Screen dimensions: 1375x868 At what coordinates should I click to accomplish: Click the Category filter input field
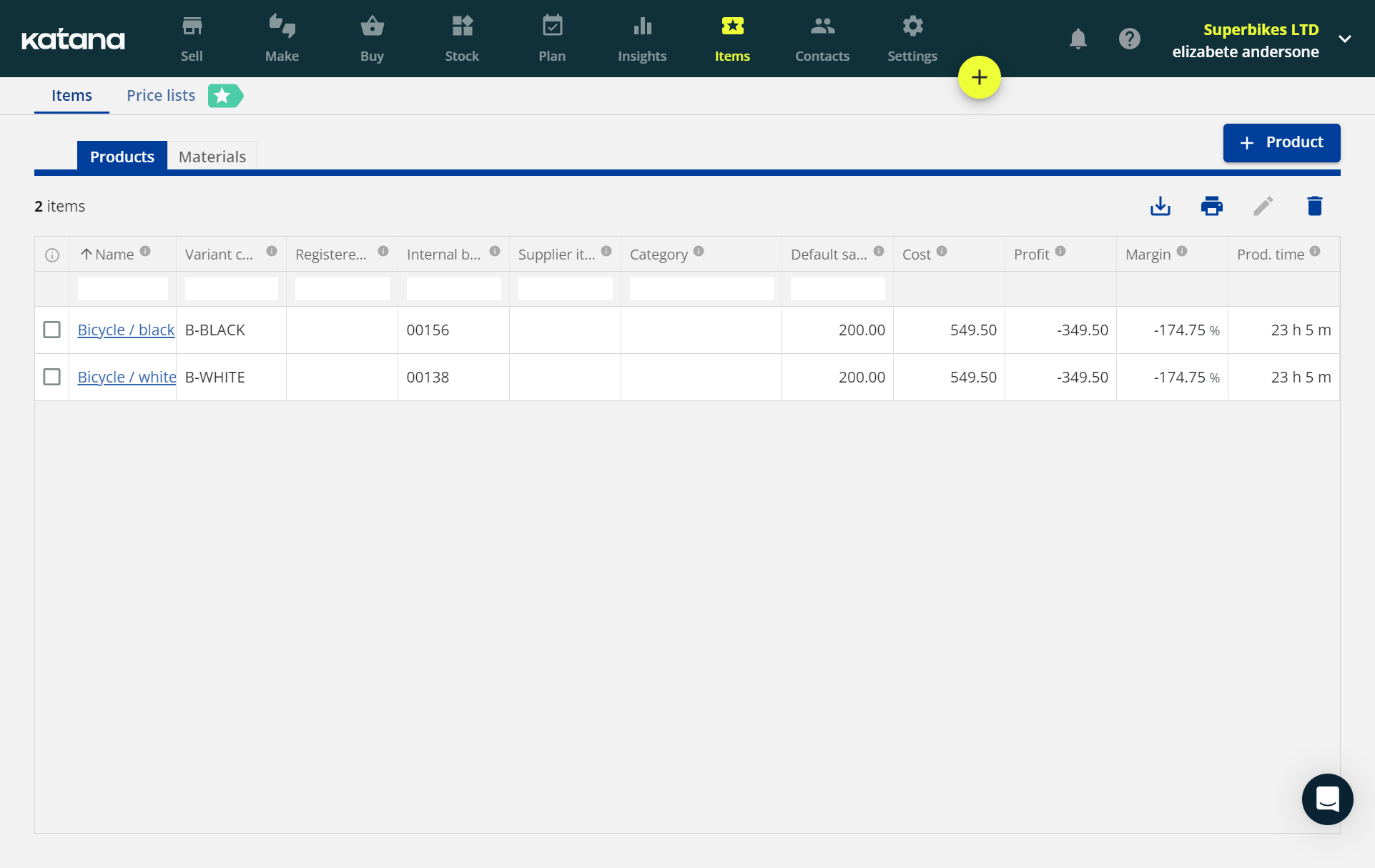click(701, 289)
